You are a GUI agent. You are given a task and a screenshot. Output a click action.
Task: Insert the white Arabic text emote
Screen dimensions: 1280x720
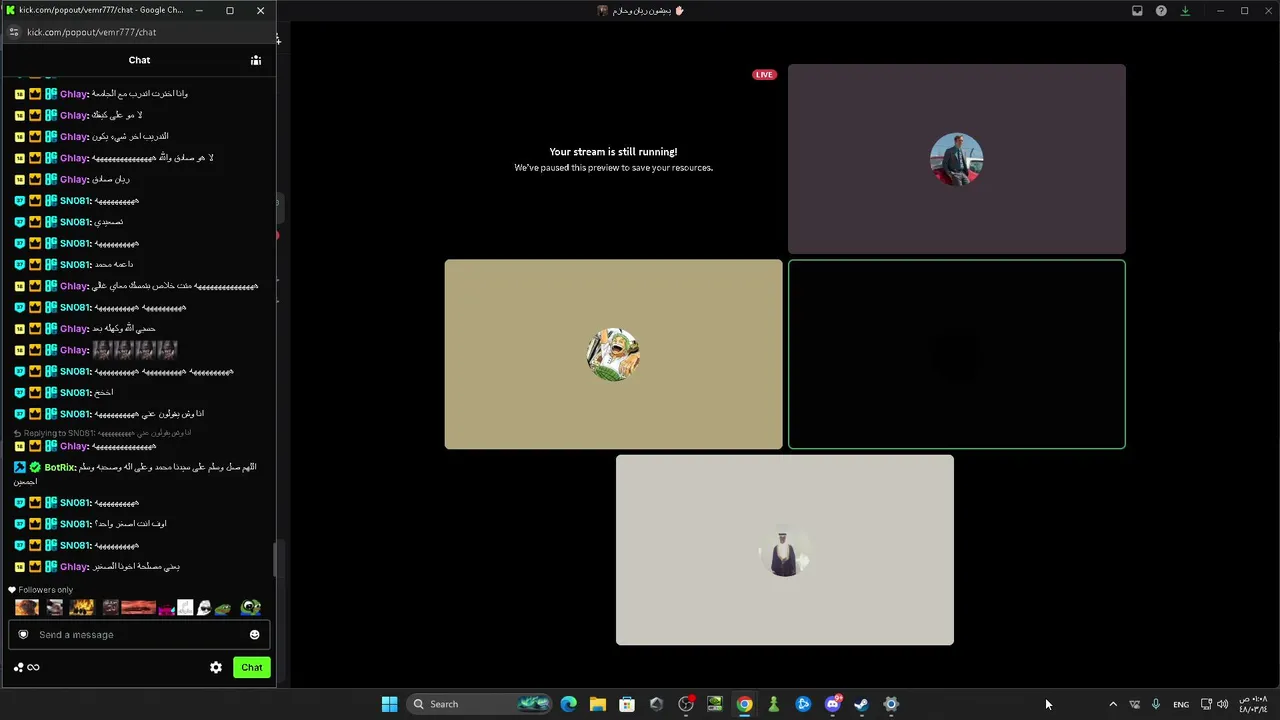pos(185,607)
